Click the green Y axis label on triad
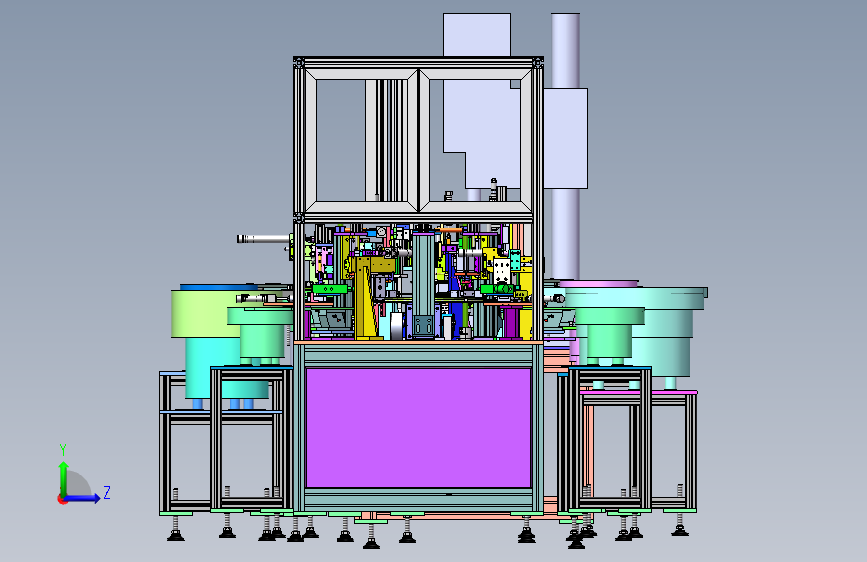 coord(63,450)
